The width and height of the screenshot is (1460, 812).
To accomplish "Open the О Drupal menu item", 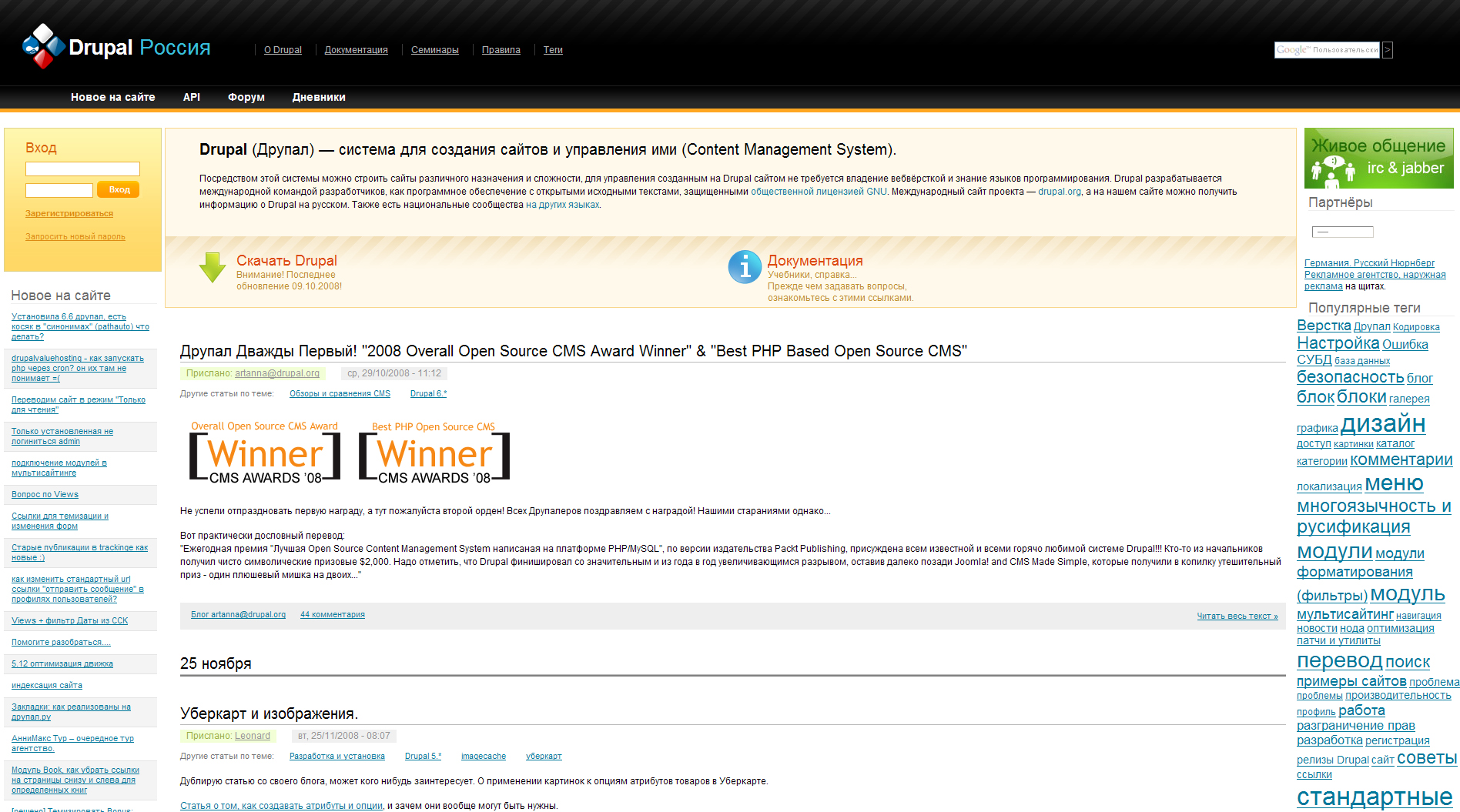I will coord(283,50).
